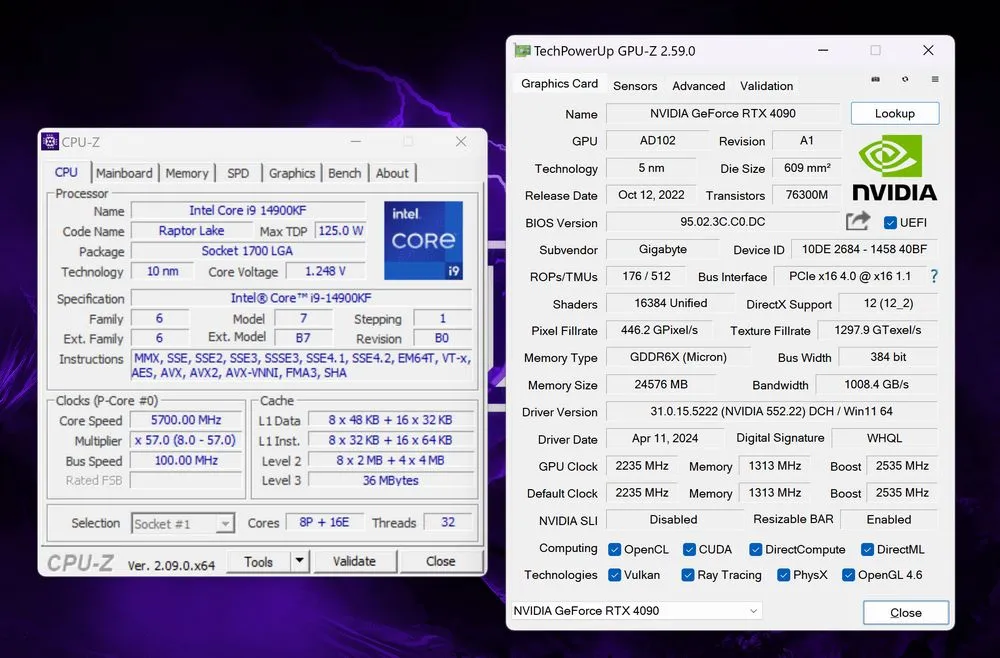Click the GPU-Z title bar app icon

[522, 50]
